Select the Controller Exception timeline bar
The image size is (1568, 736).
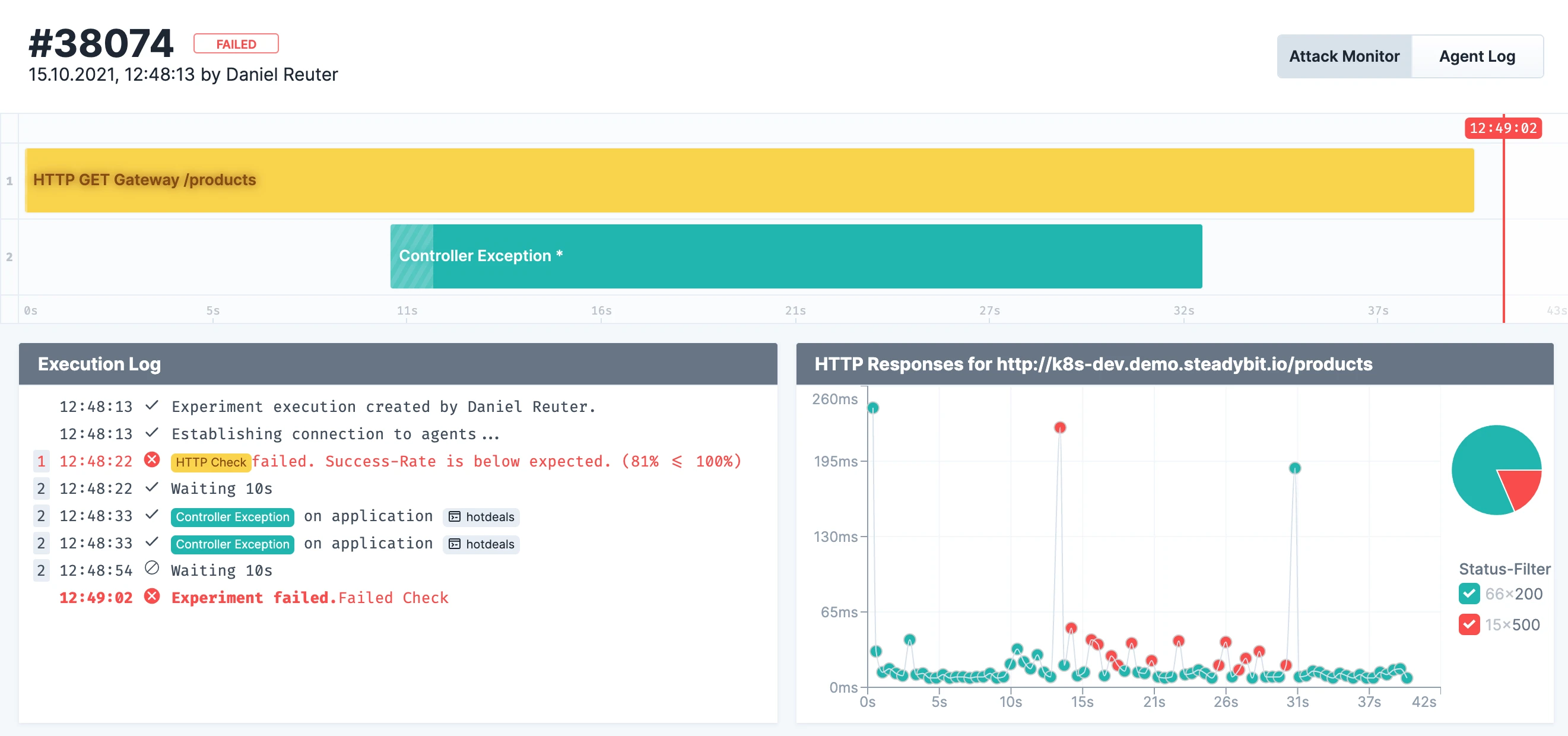[x=796, y=256]
